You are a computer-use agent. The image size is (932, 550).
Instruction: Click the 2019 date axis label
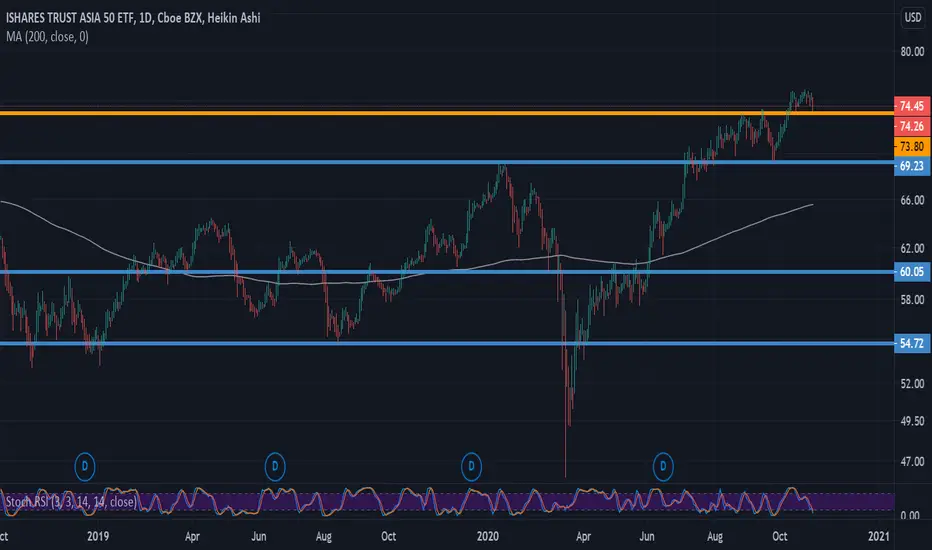98,536
